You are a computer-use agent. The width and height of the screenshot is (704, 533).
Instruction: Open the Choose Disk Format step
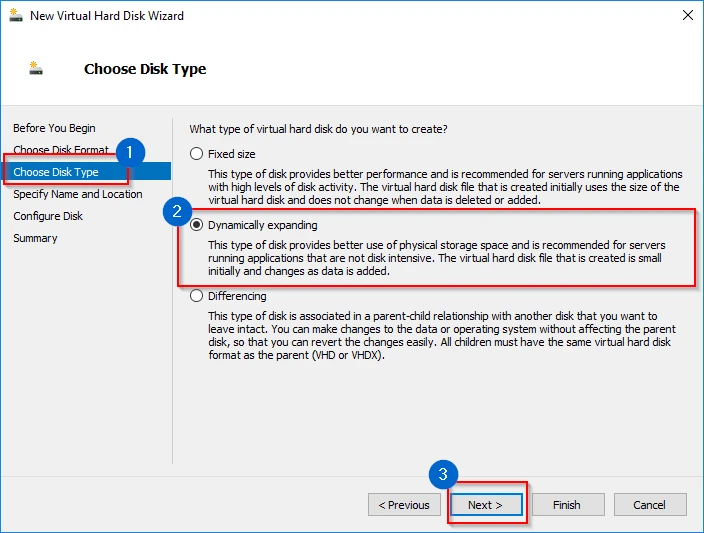(x=60, y=150)
